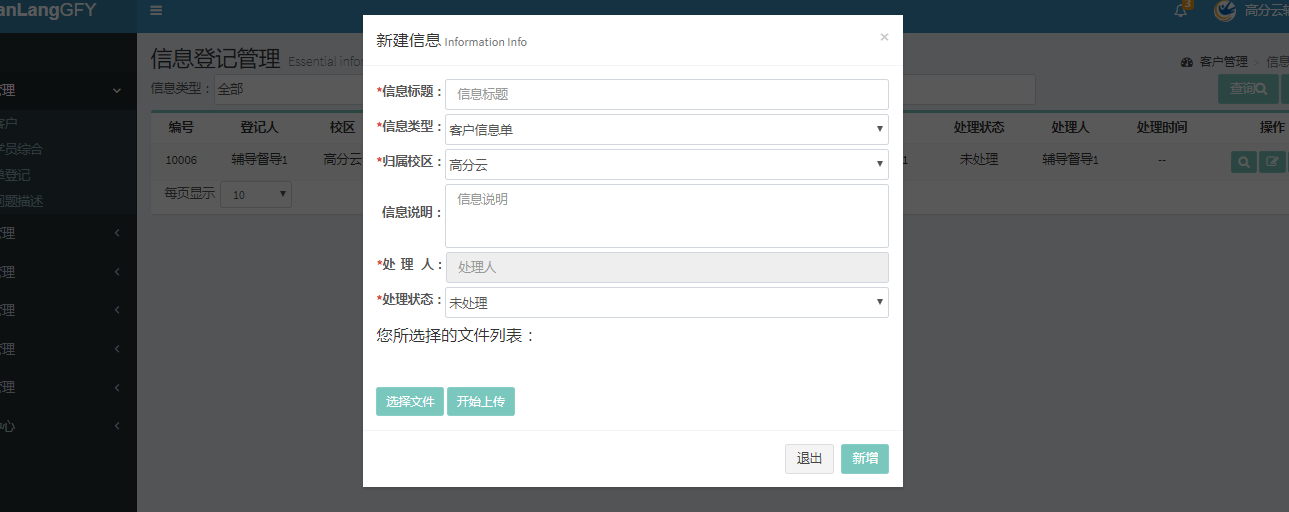This screenshot has width=1289, height=512.
Task: Click the 选择文件 button
Action: click(410, 401)
